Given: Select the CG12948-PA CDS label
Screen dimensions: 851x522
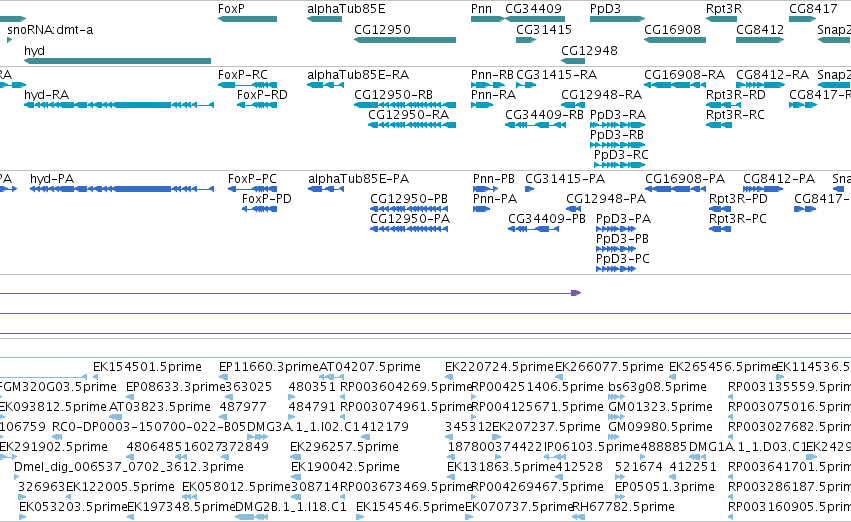Looking at the screenshot, I should (x=606, y=199).
